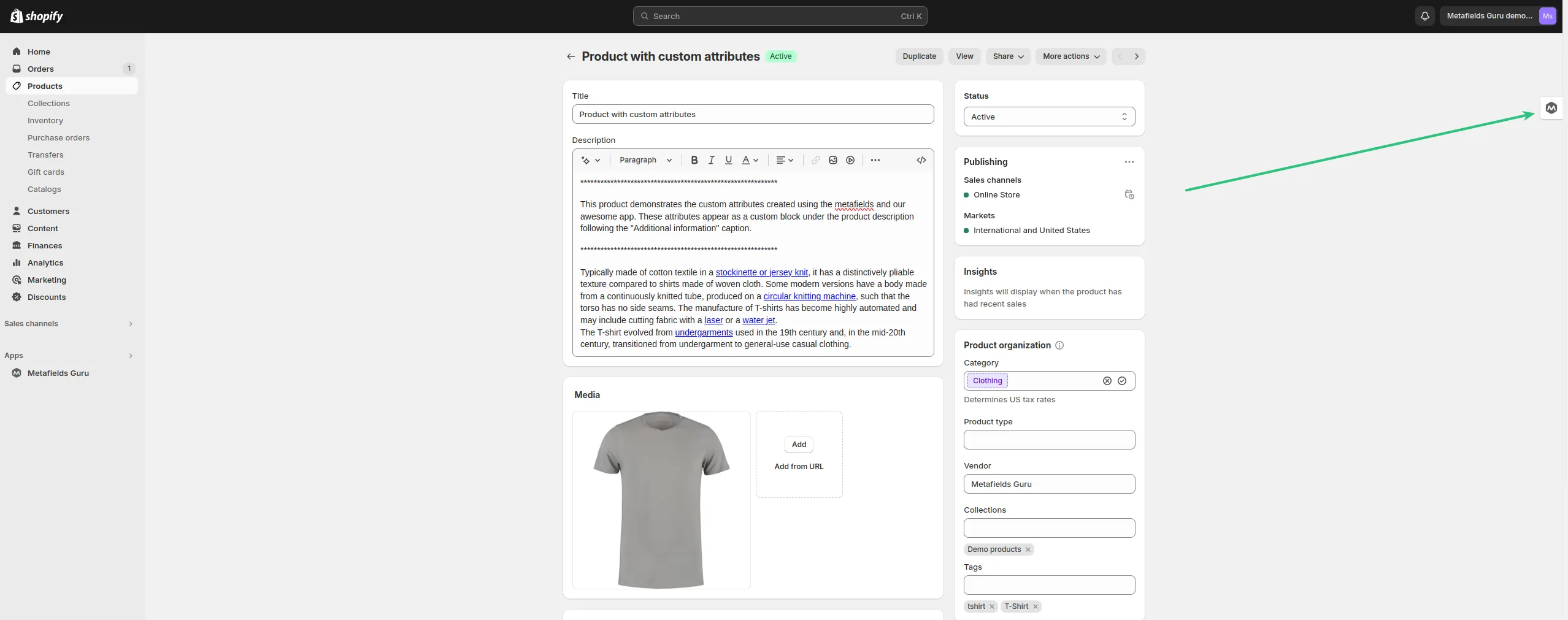
Task: Open the Status Active dropdown
Action: click(1049, 117)
